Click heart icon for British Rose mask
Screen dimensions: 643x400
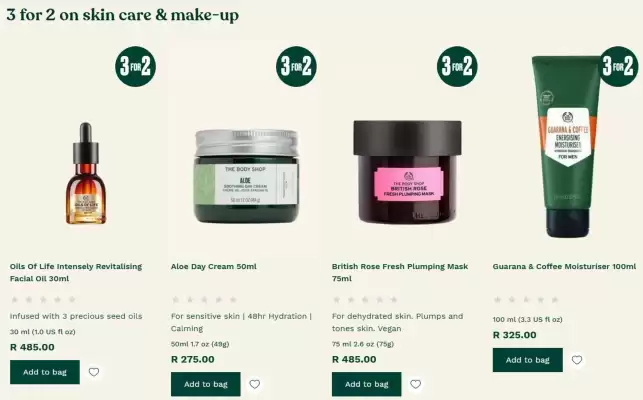(415, 384)
